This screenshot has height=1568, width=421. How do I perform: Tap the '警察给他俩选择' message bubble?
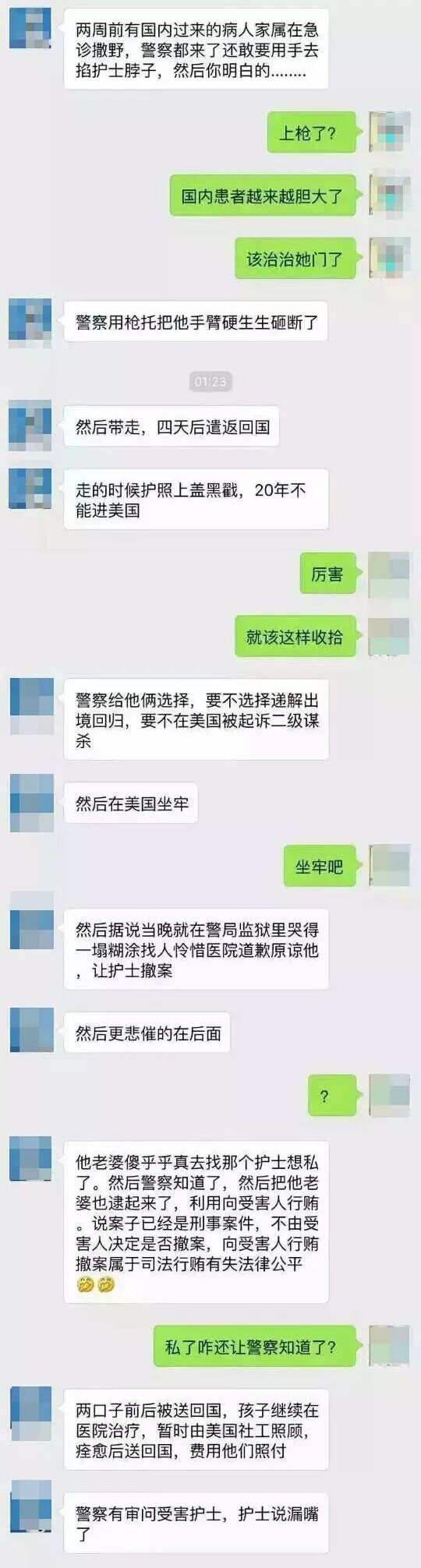(x=196, y=719)
